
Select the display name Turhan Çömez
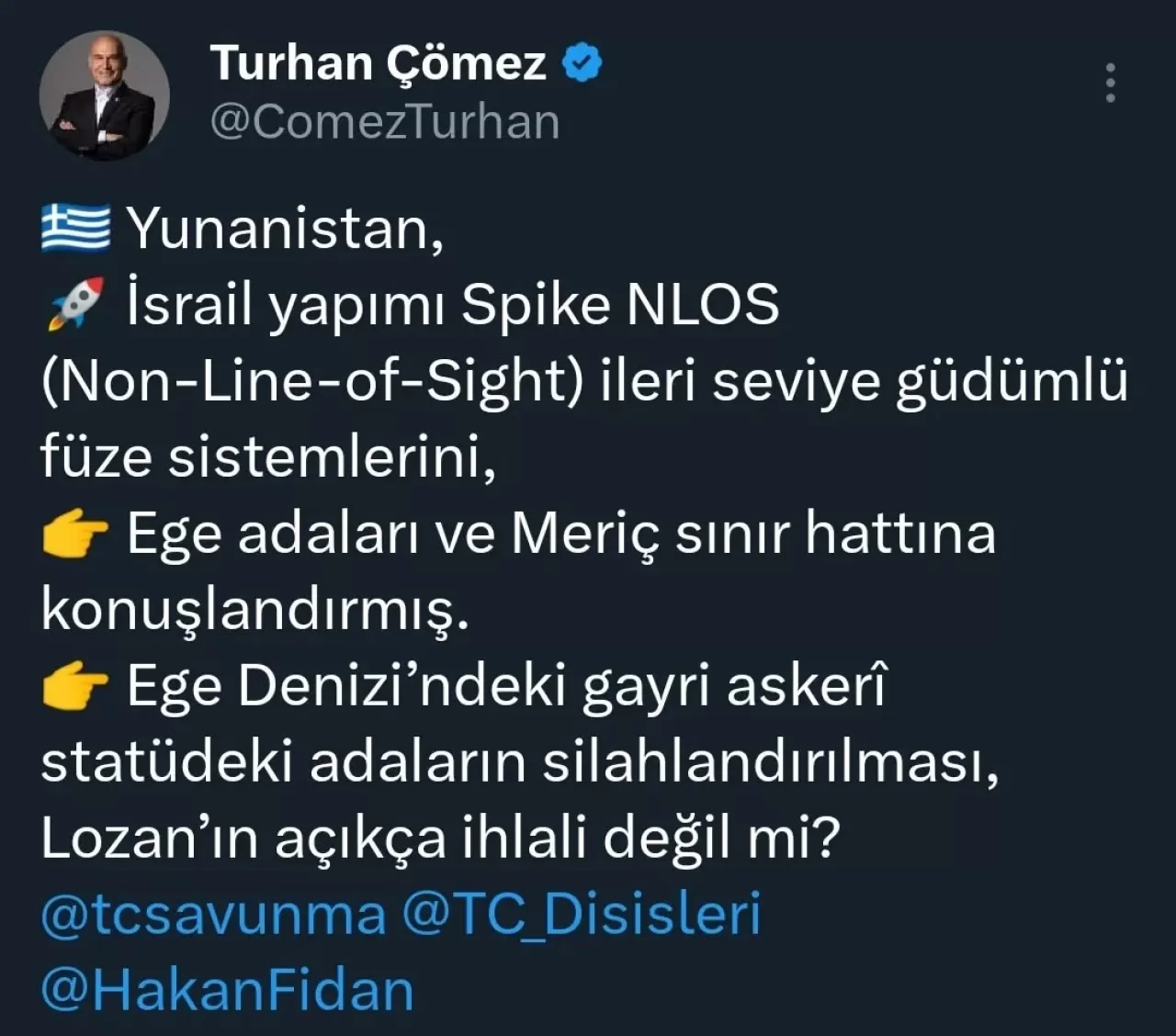click(377, 62)
